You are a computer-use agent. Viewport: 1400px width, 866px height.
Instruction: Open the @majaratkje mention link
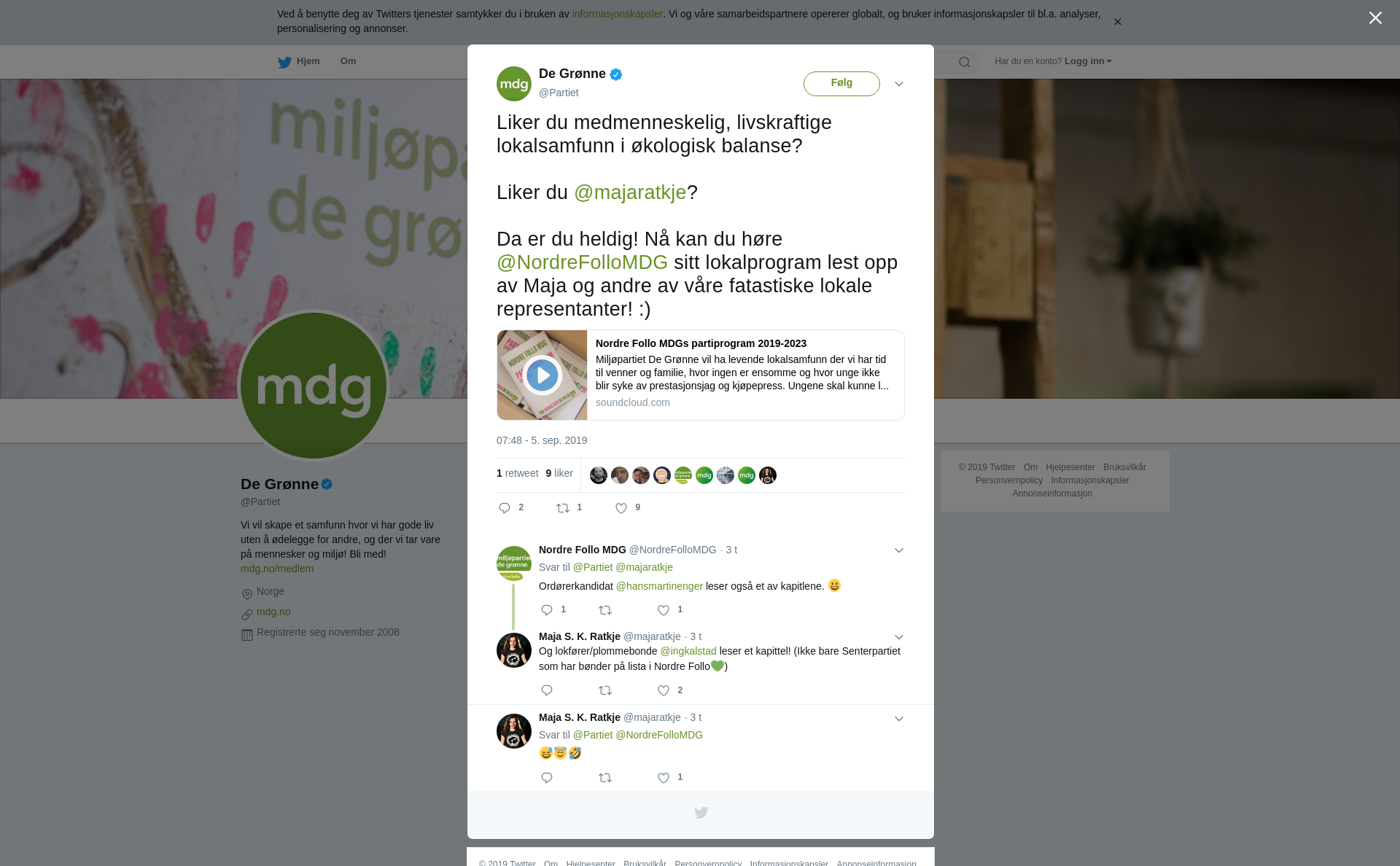click(x=630, y=192)
